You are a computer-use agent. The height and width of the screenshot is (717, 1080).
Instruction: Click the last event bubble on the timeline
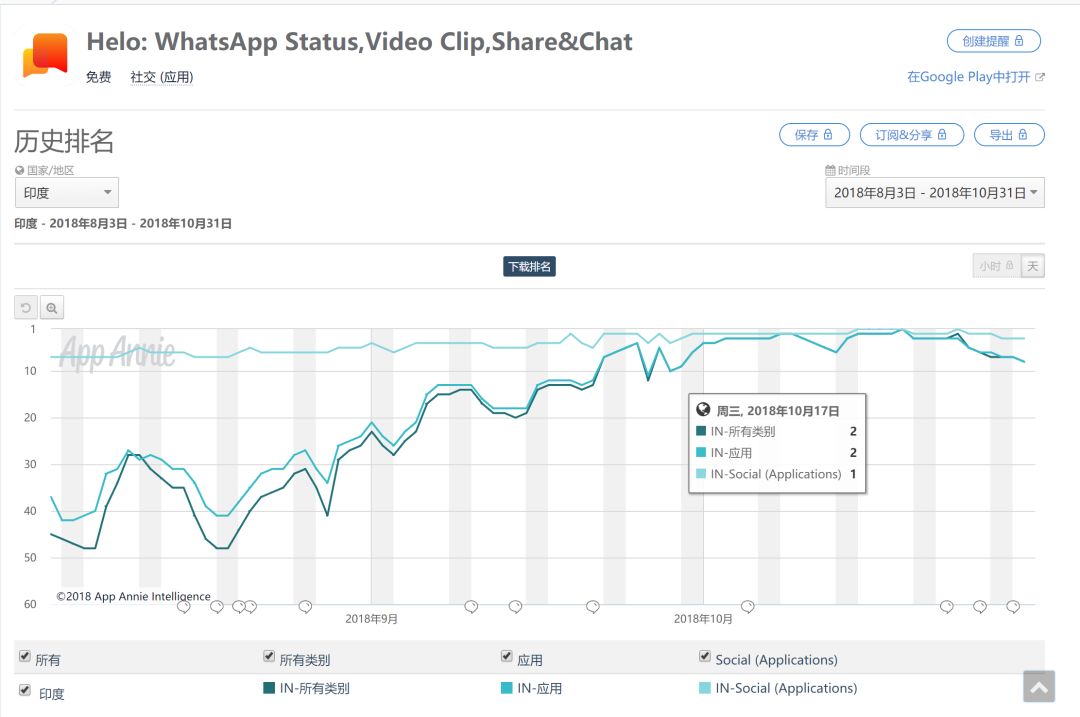(x=1013, y=606)
